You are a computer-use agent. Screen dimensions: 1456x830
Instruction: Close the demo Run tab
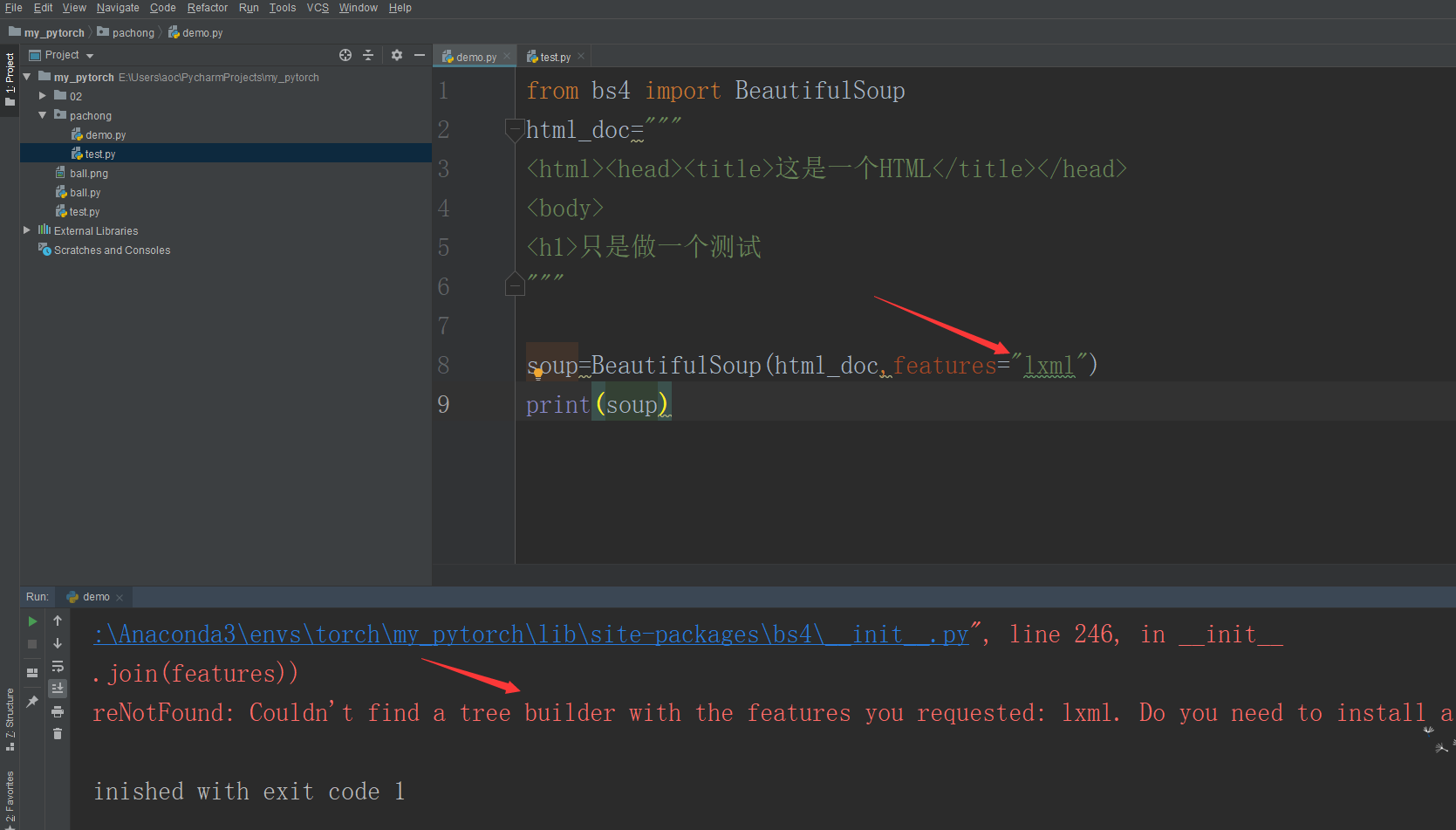120,598
